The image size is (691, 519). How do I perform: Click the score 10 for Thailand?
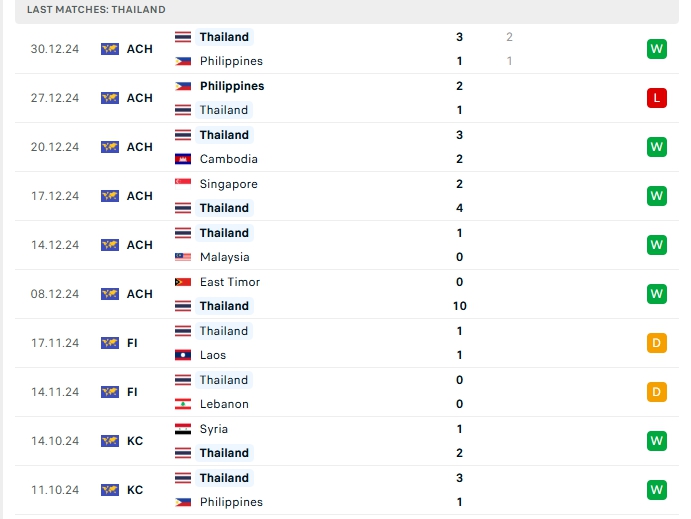(459, 306)
